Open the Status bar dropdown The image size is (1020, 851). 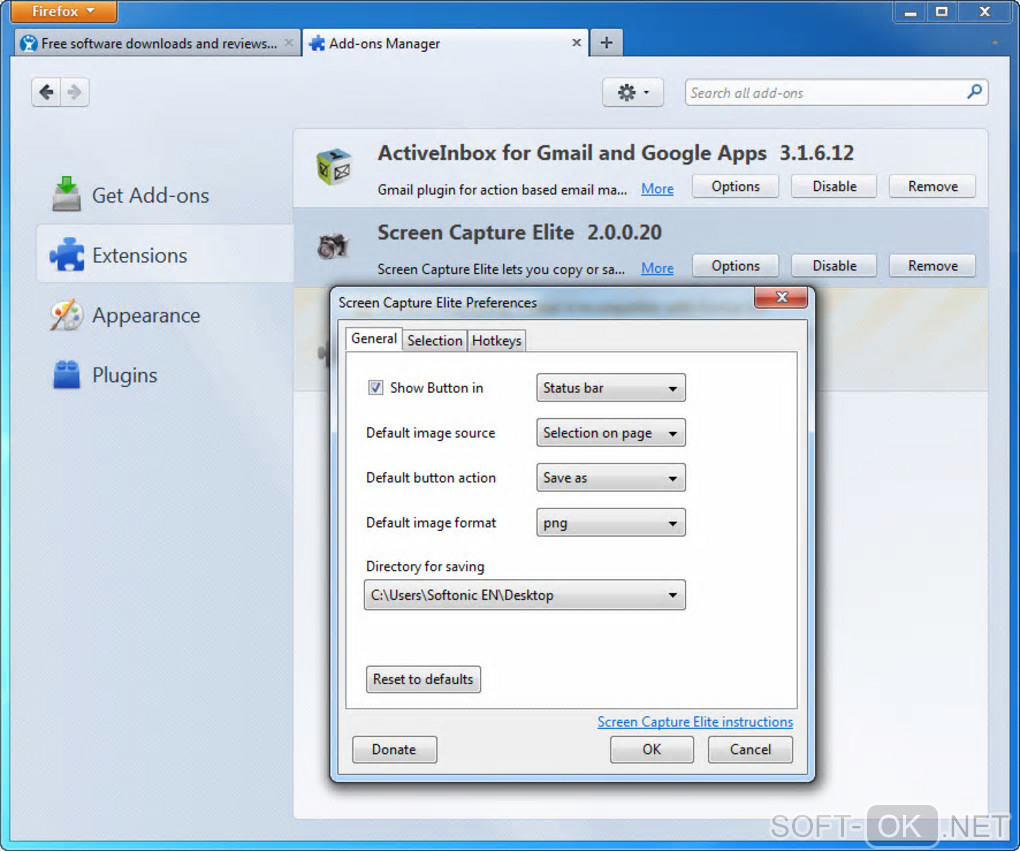(610, 388)
